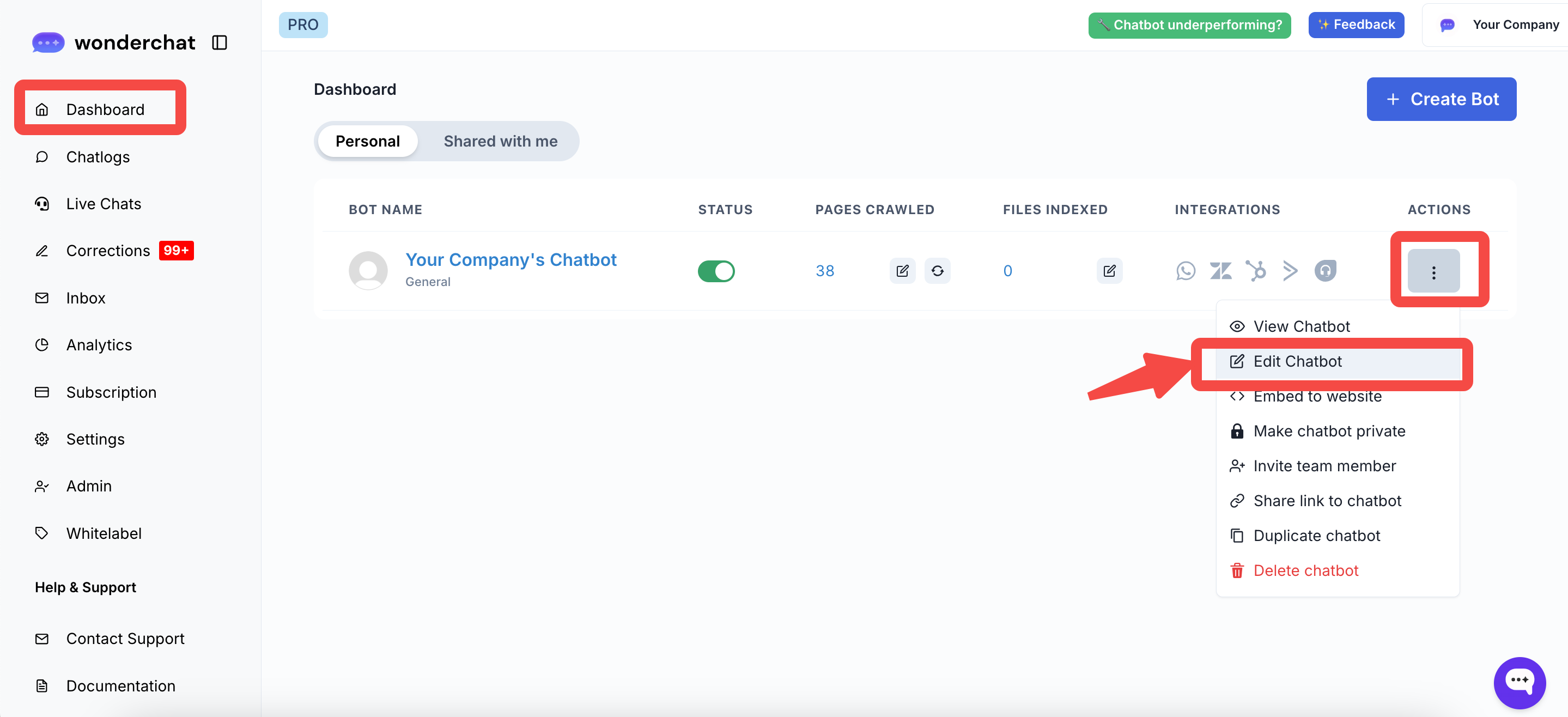Image resolution: width=1568 pixels, height=717 pixels.
Task: Select the Personal tab
Action: (x=367, y=141)
